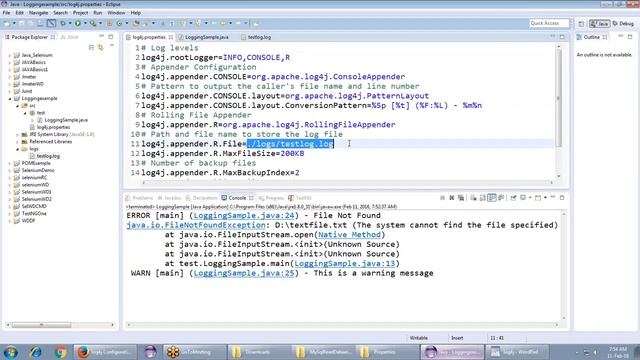The width and height of the screenshot is (640, 360).
Task: Click the Package Explorer horizontal scrollbar
Action: [42, 325]
